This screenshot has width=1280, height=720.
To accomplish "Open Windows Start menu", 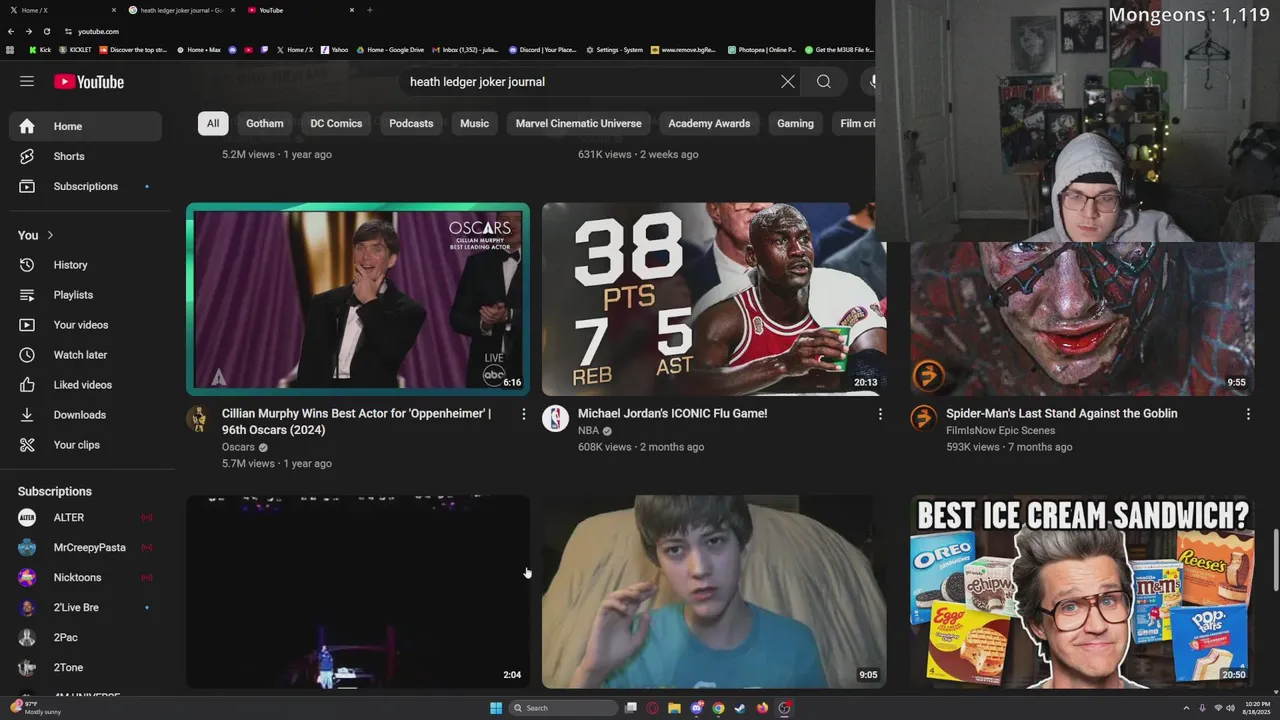I will (496, 708).
